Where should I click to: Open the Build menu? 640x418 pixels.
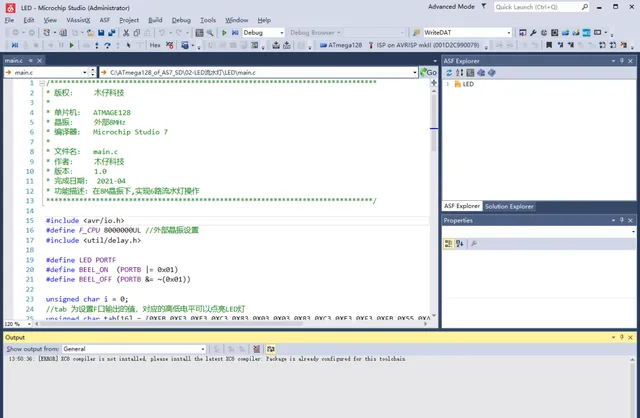155,20
